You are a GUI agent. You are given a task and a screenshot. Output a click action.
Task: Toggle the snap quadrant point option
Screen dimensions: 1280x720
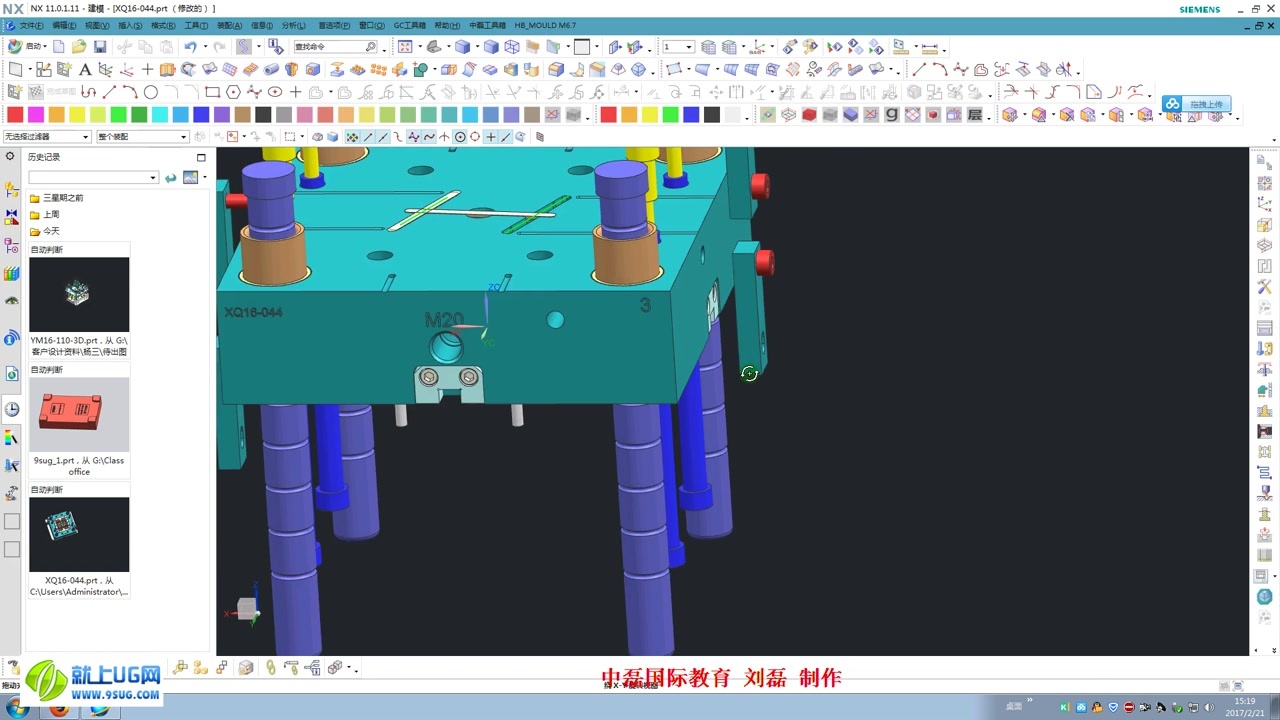475,137
